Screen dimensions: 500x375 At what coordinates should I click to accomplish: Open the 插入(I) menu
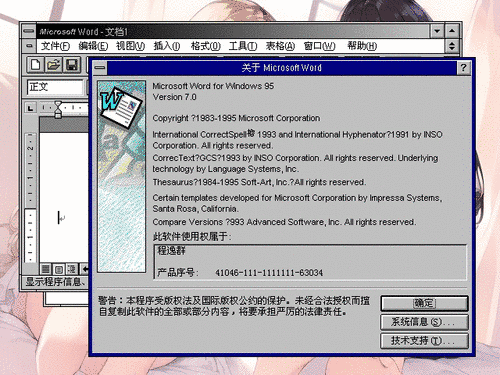(167, 46)
